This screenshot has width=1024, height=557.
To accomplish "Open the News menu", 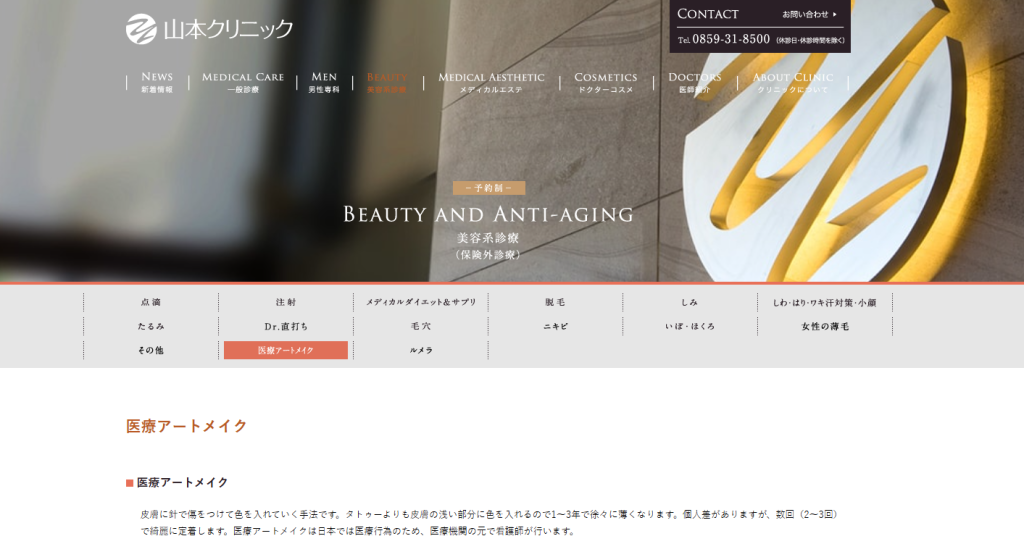I will point(157,82).
